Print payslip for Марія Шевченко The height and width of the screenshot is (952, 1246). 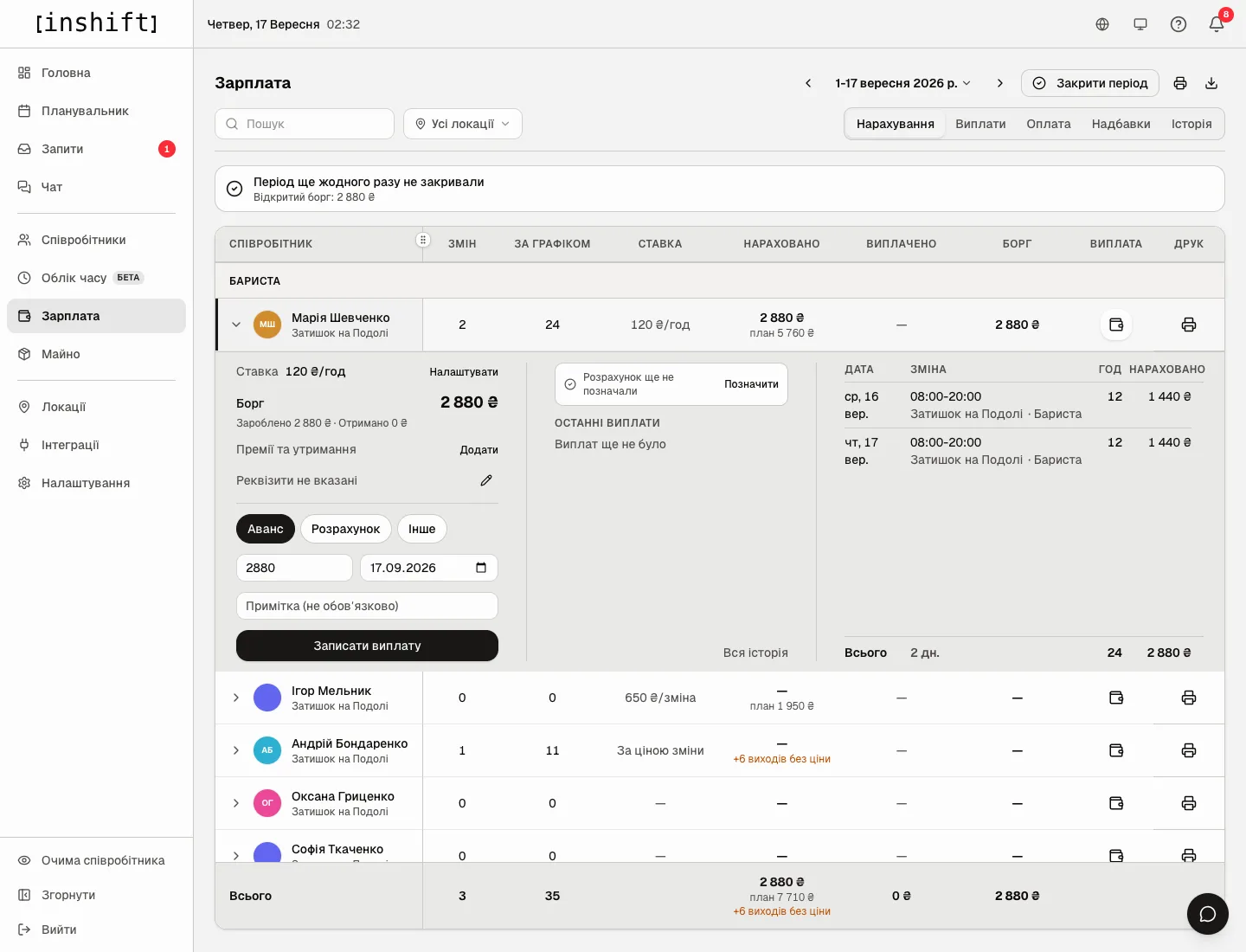pos(1189,325)
